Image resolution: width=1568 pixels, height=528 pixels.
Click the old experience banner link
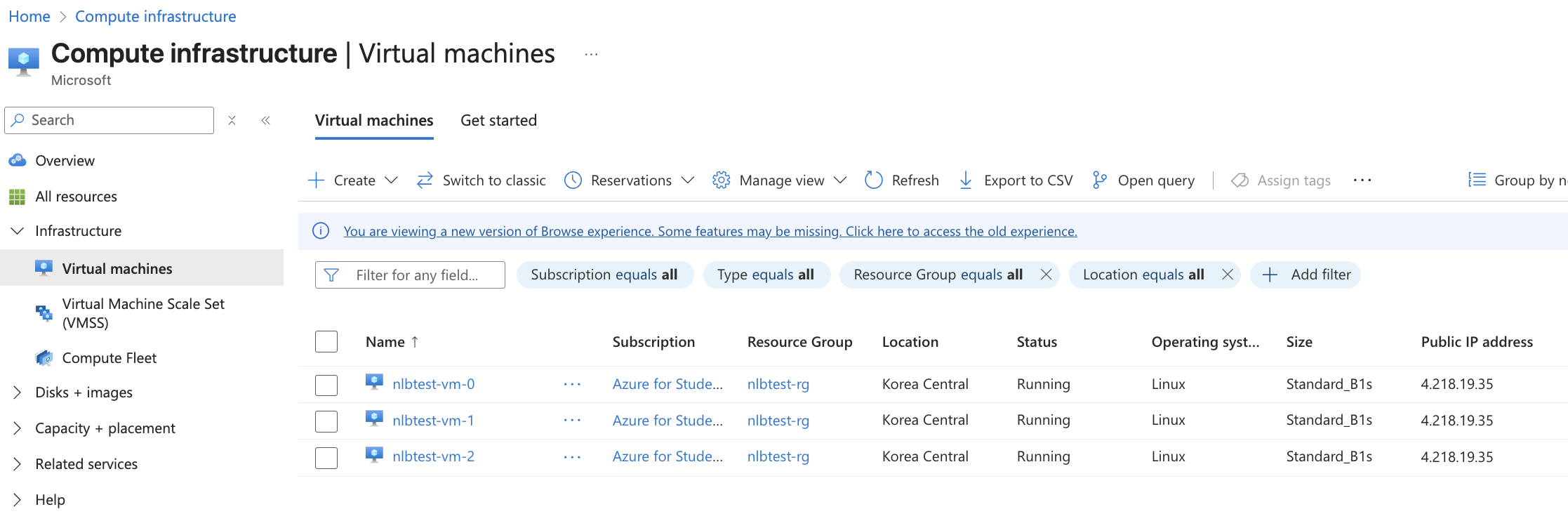[710, 231]
